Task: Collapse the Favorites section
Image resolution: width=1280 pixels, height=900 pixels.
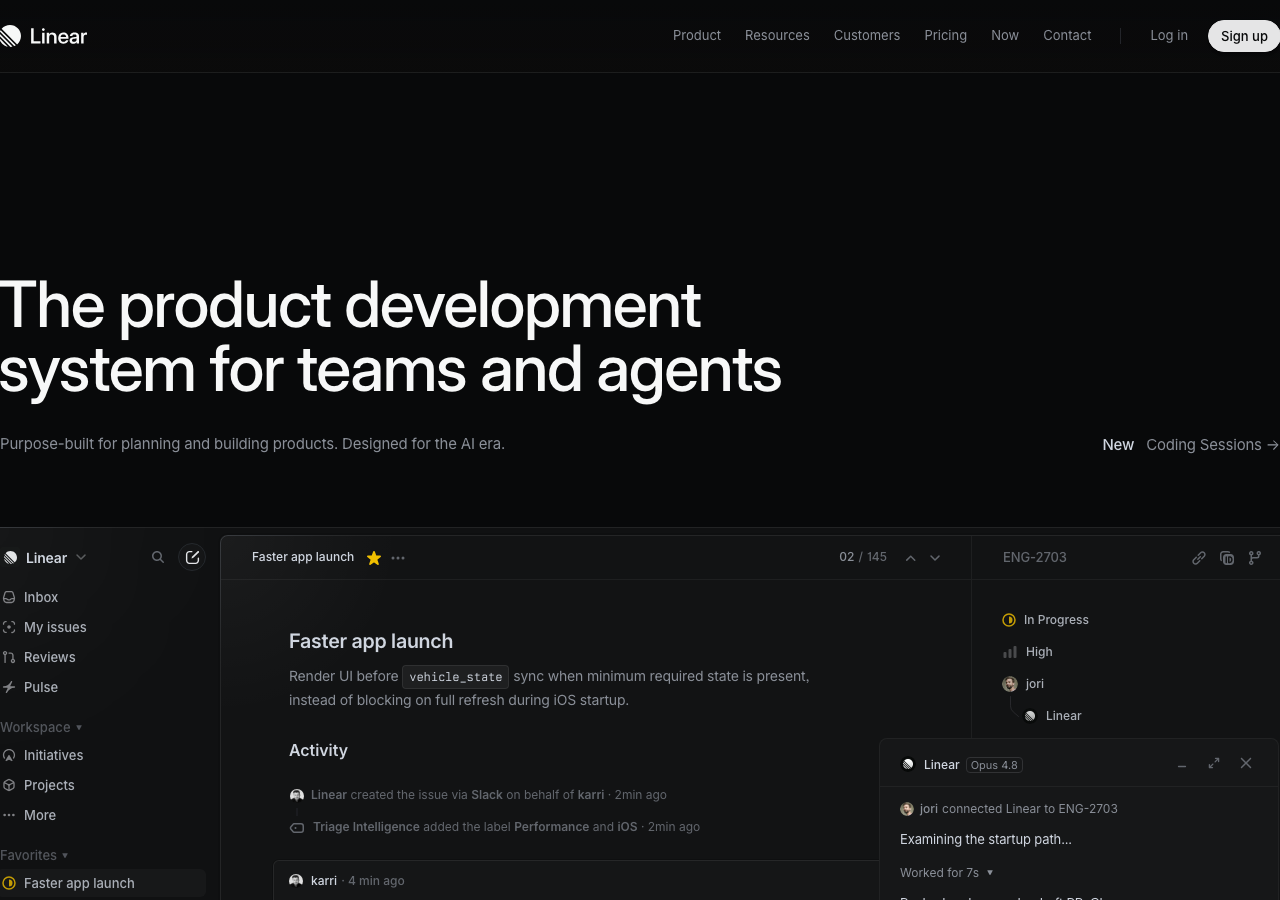Action: pyautogui.click(x=34, y=855)
